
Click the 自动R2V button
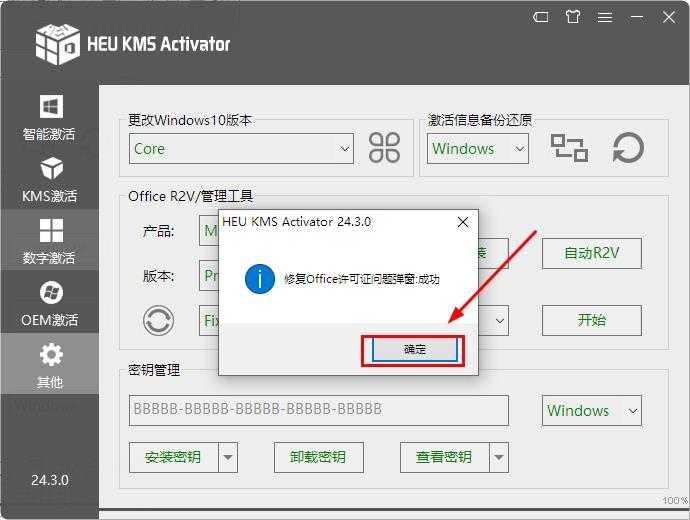point(591,253)
